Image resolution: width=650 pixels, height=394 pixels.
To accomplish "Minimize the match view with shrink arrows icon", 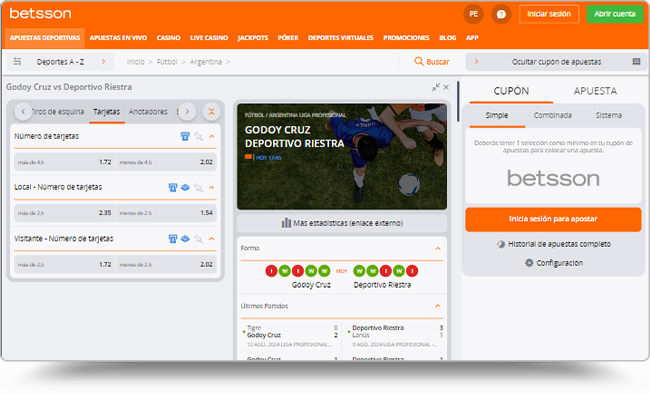I will pyautogui.click(x=435, y=87).
